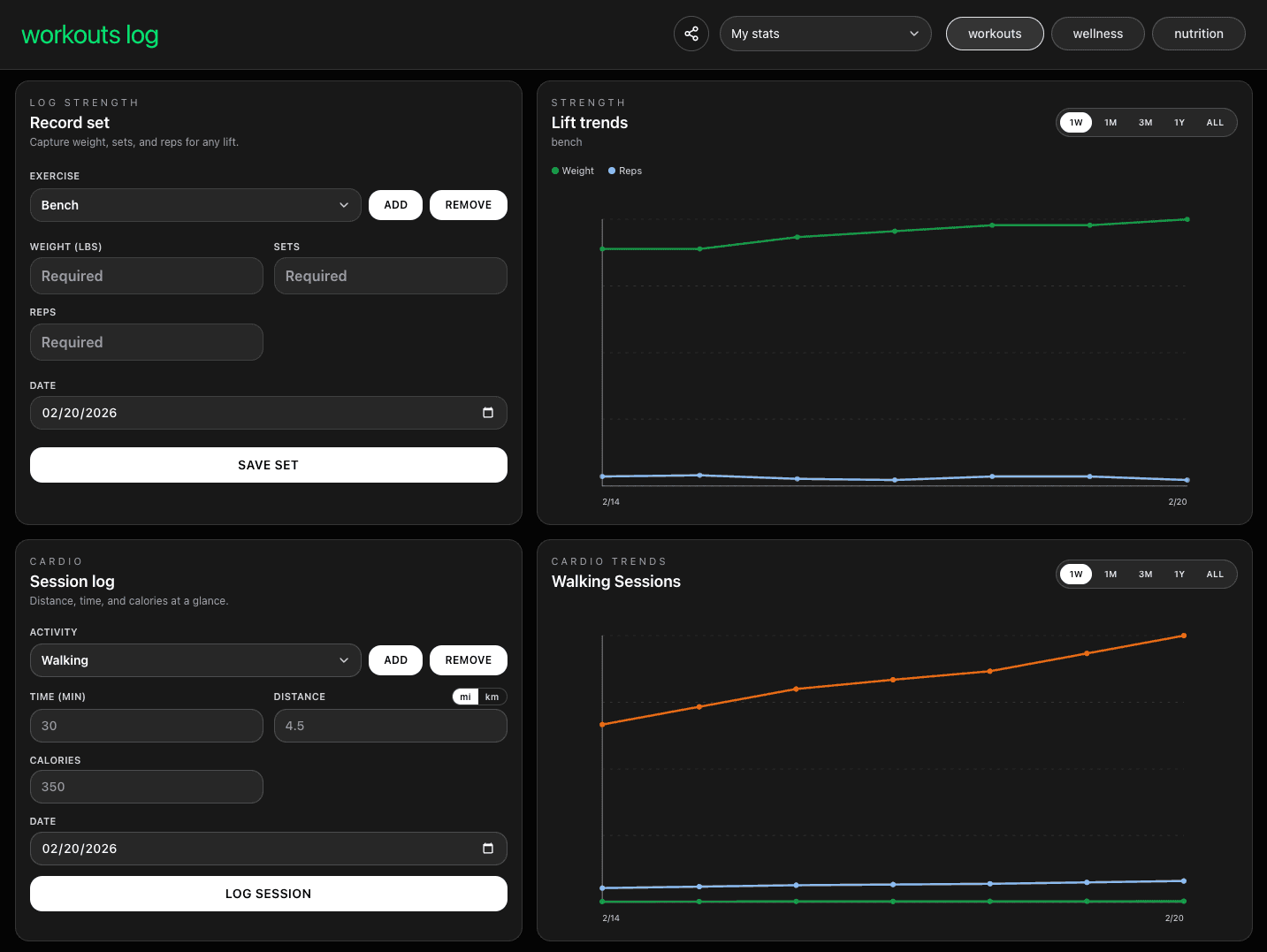Set distance unit to km
1267x952 pixels.
pyautogui.click(x=492, y=697)
